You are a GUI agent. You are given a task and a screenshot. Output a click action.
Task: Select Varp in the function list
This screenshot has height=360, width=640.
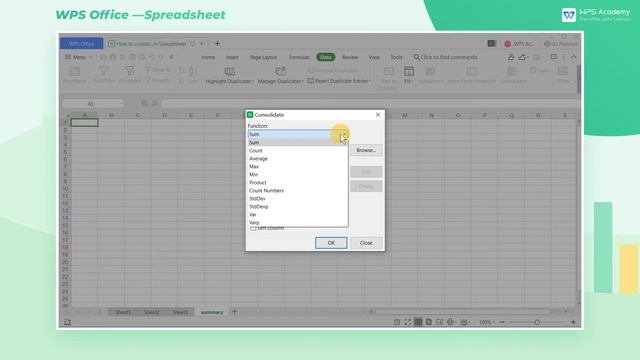[298, 222]
